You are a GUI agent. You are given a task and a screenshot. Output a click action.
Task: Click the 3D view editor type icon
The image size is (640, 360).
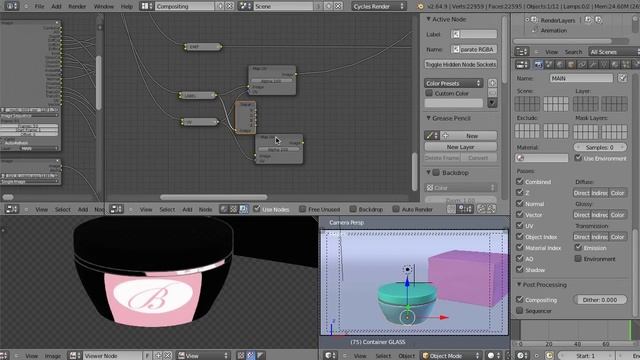330,356
